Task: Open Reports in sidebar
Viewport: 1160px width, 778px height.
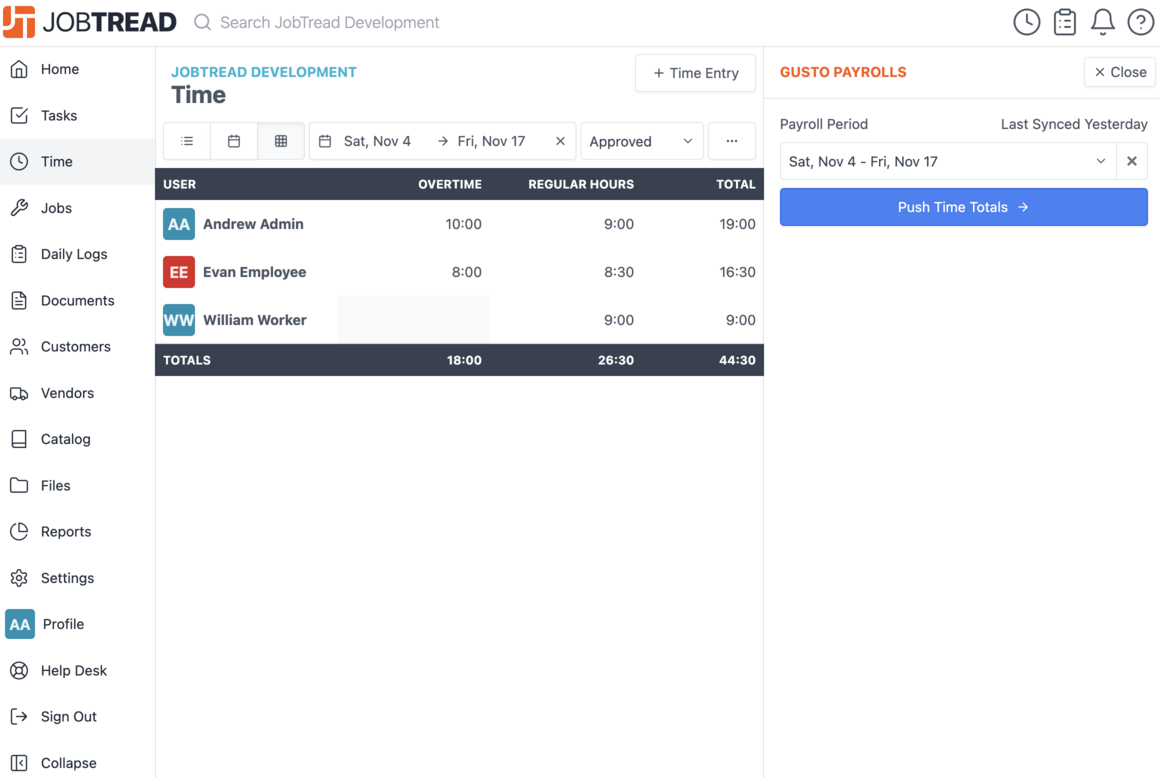Action: point(77,531)
